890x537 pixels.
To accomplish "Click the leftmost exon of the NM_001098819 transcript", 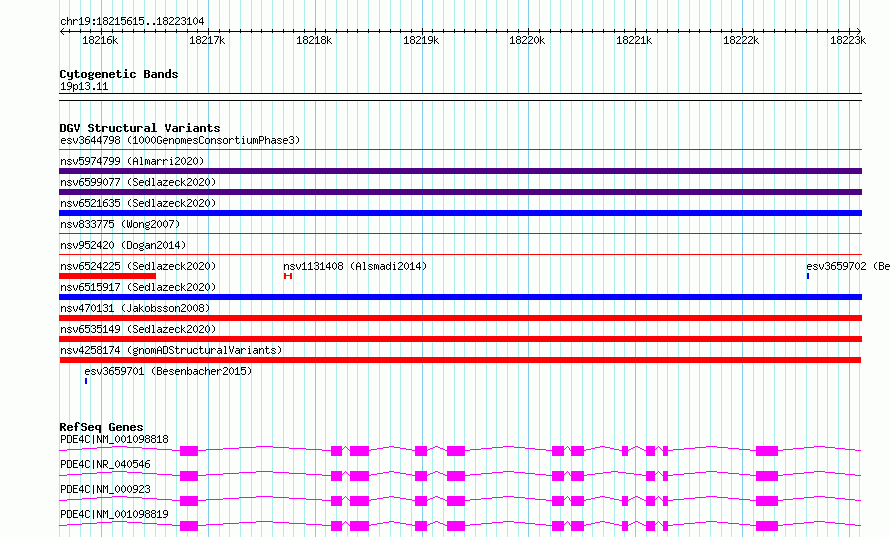I will coord(189,526).
